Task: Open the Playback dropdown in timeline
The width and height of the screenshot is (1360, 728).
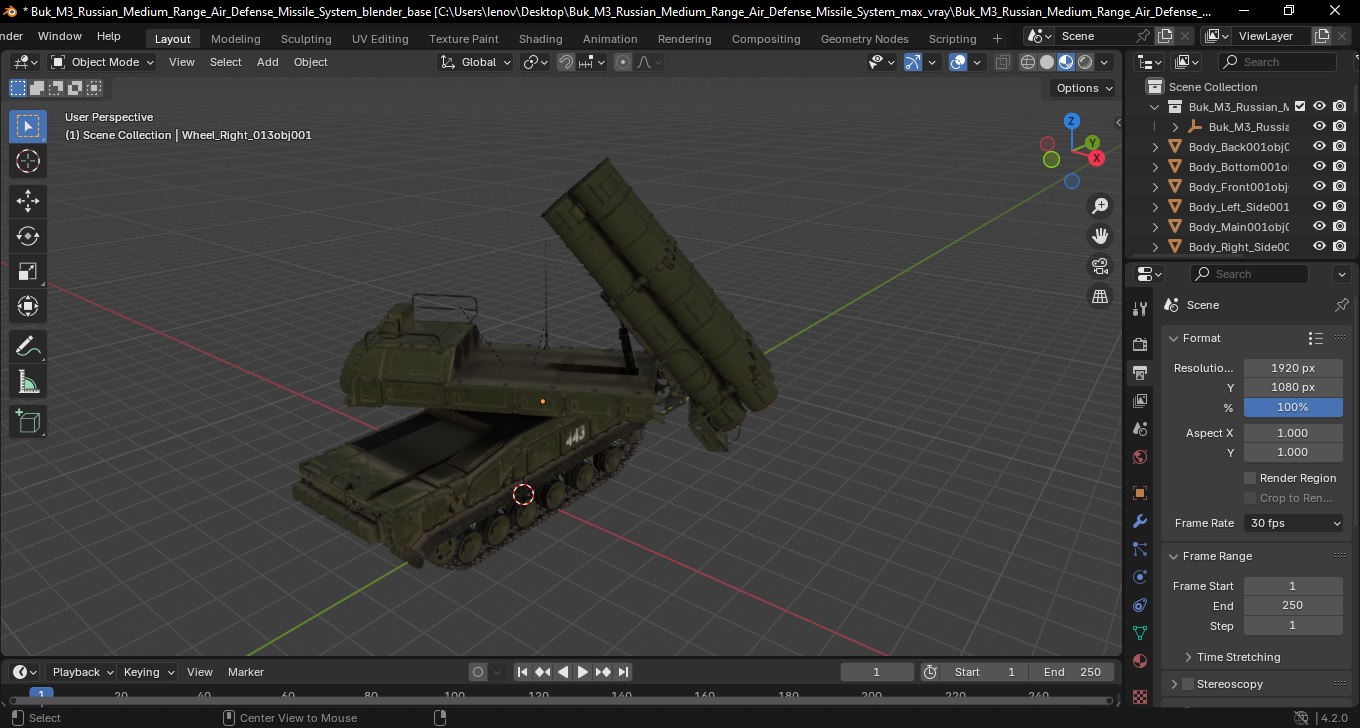Action: point(82,672)
